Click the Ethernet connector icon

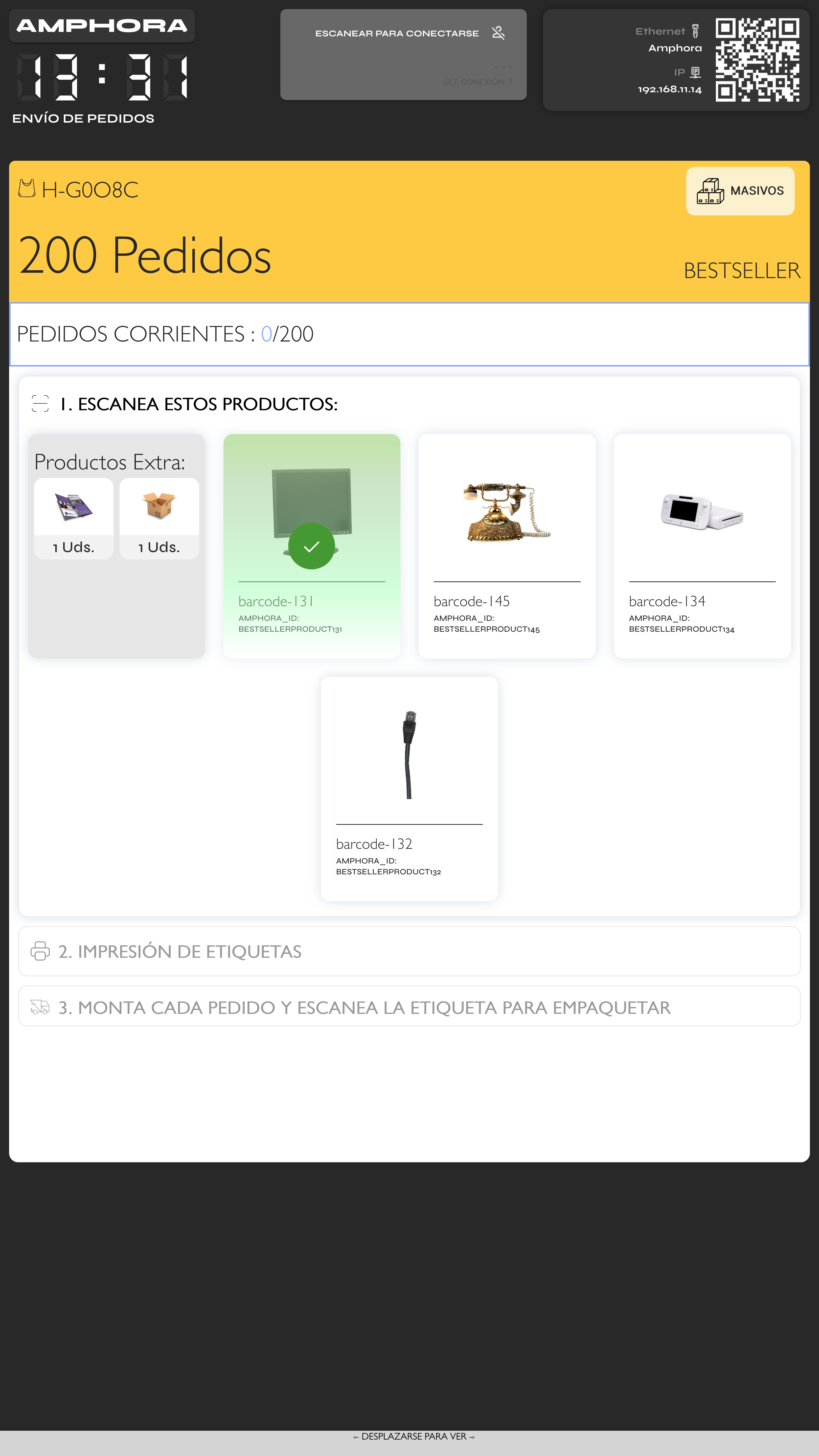click(695, 31)
